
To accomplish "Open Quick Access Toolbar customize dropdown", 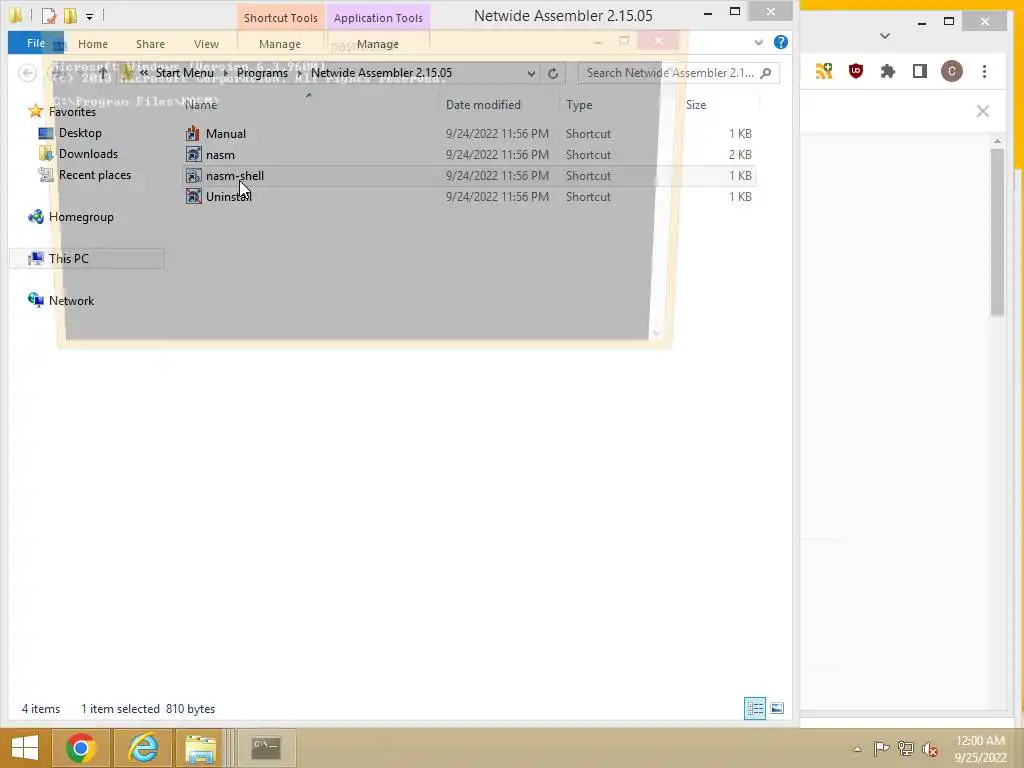I will (x=89, y=16).
